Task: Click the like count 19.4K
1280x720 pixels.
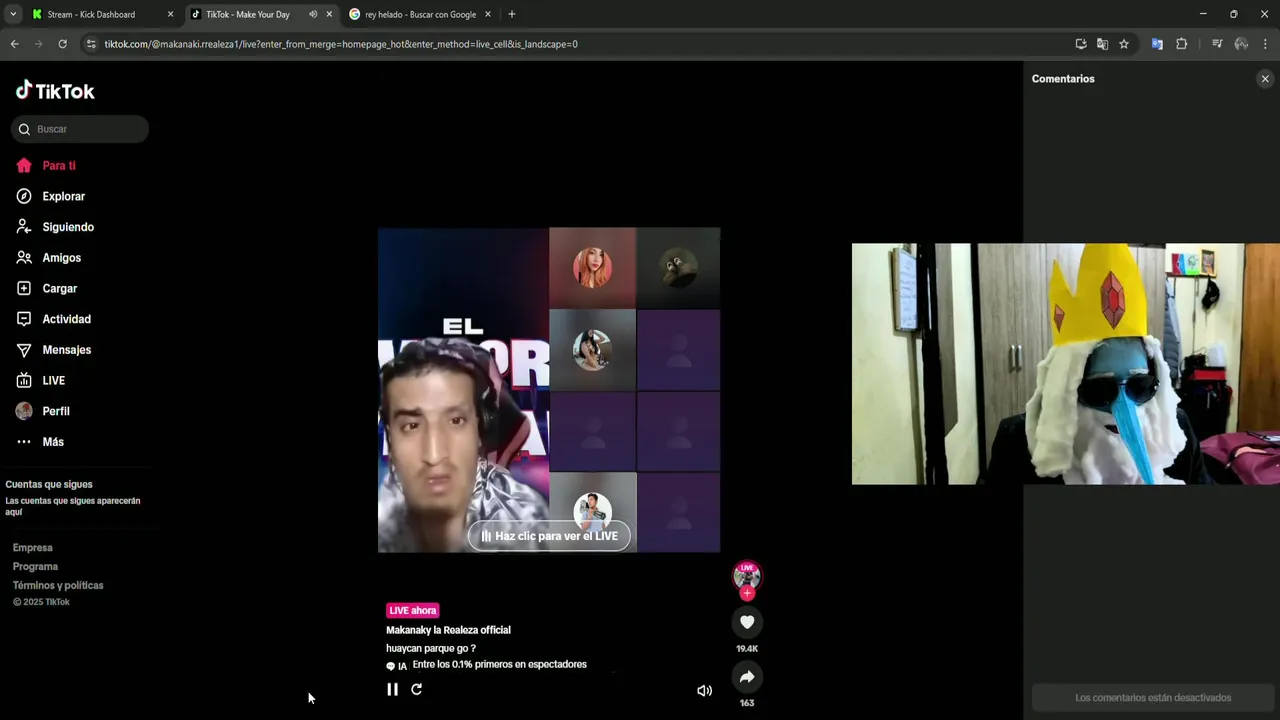Action: coord(747,649)
